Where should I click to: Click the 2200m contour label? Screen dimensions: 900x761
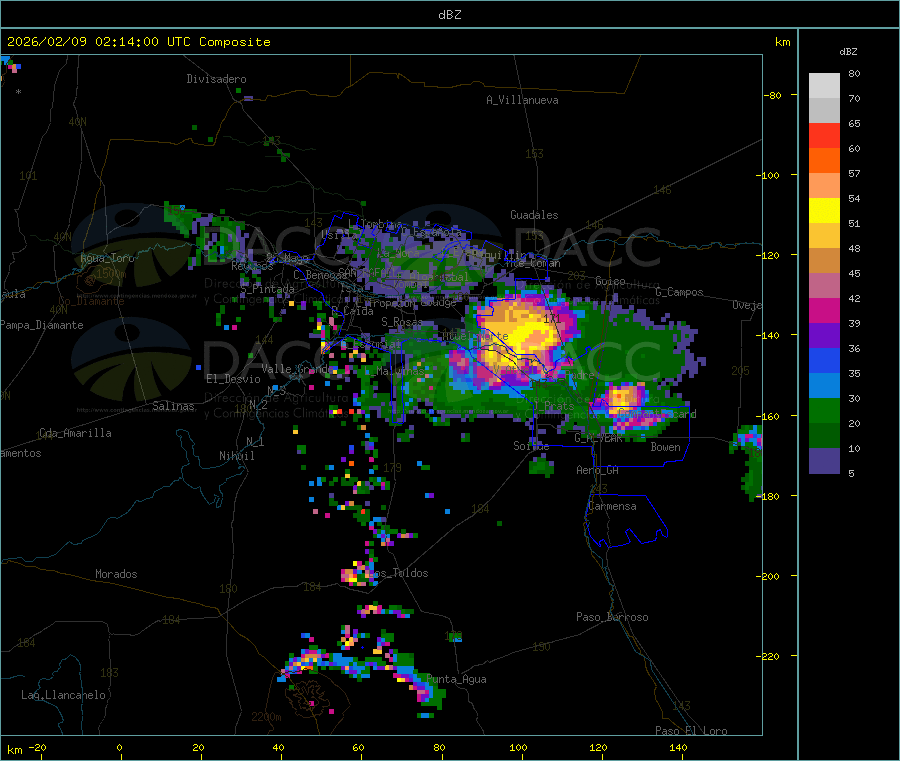(266, 717)
